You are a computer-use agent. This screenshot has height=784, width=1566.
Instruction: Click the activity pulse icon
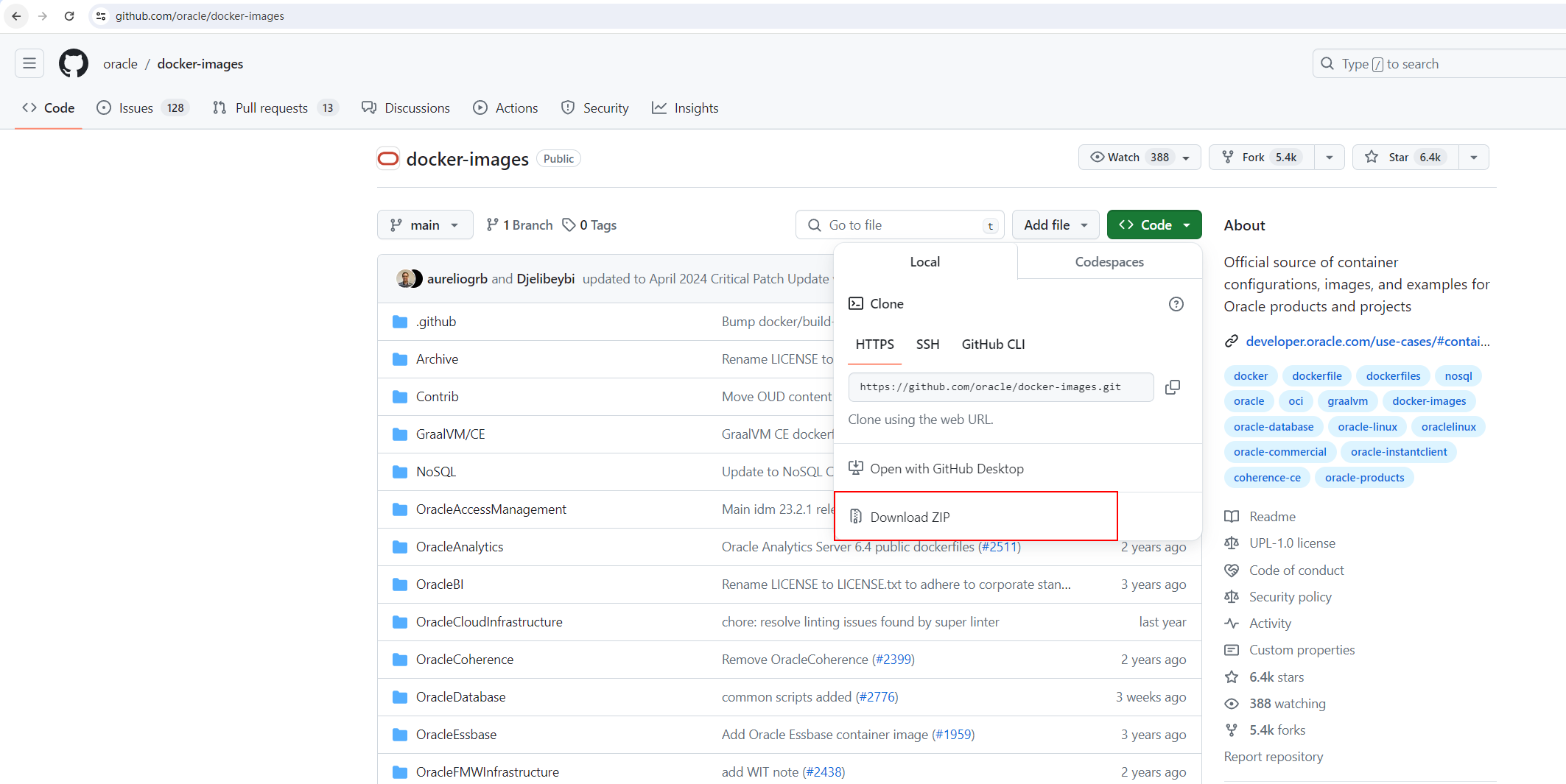click(1232, 624)
